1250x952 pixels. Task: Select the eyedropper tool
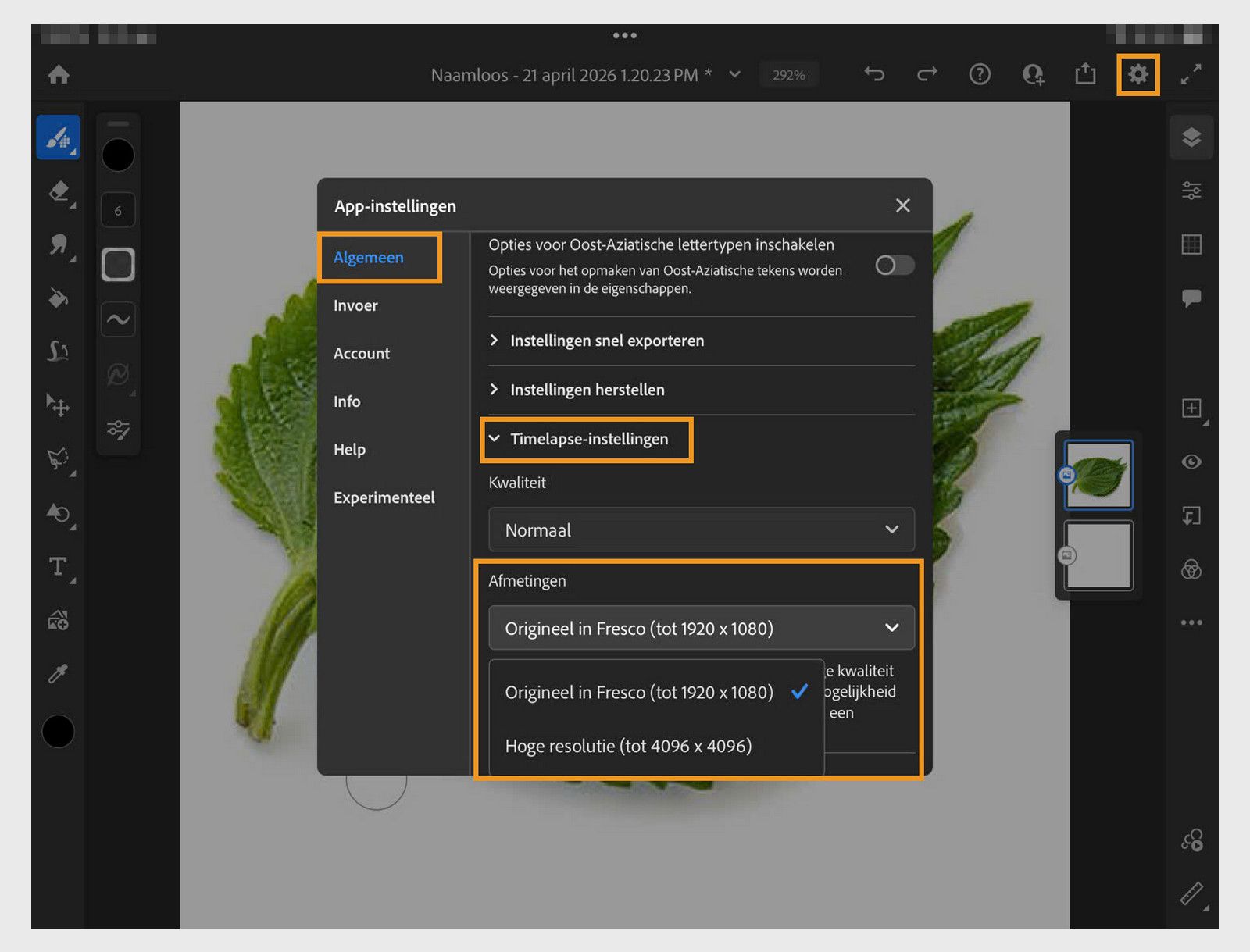59,674
